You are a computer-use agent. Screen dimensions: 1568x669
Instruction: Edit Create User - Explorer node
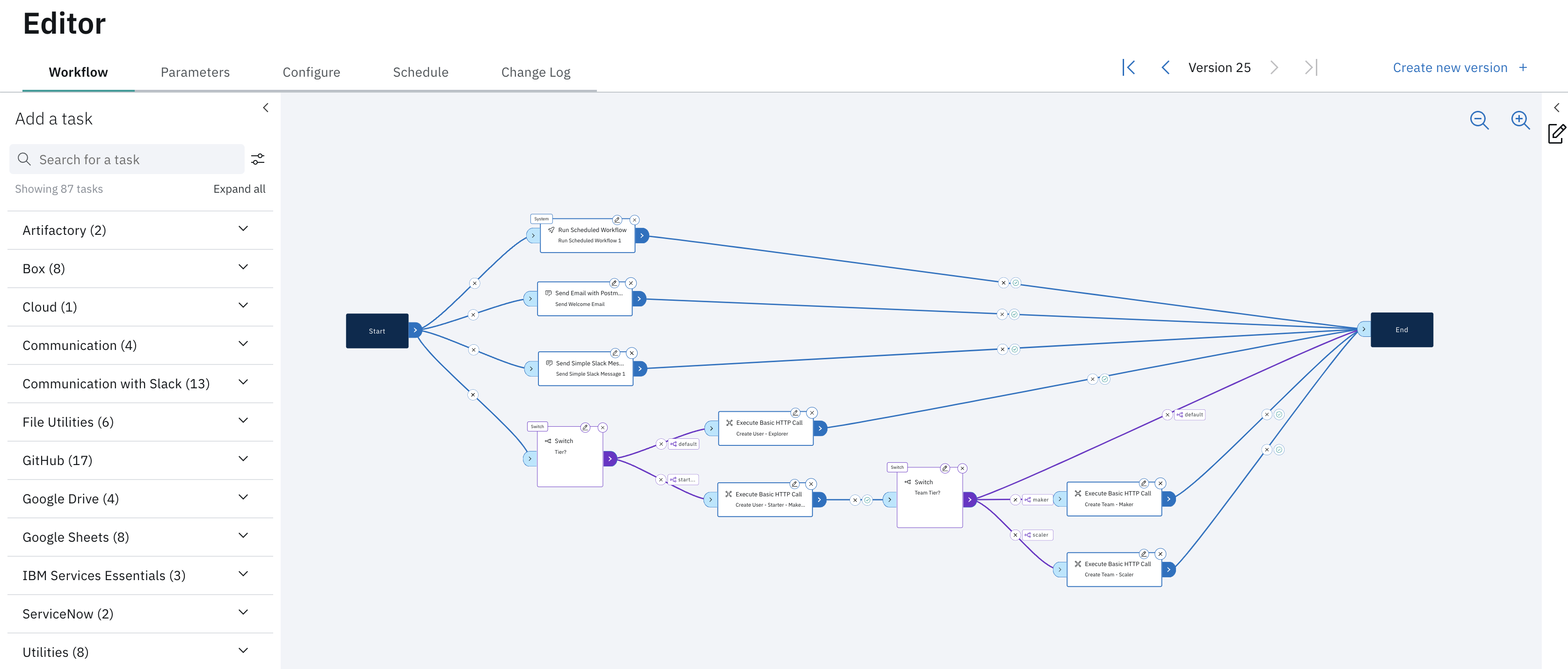[795, 413]
